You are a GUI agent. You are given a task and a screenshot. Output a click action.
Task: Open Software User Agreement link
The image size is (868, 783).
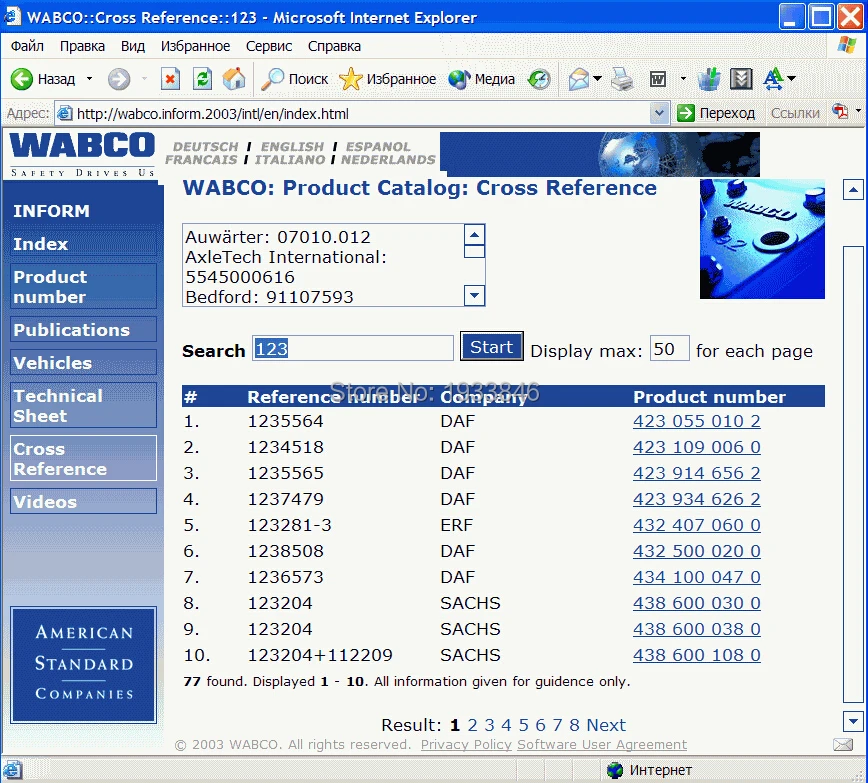602,745
